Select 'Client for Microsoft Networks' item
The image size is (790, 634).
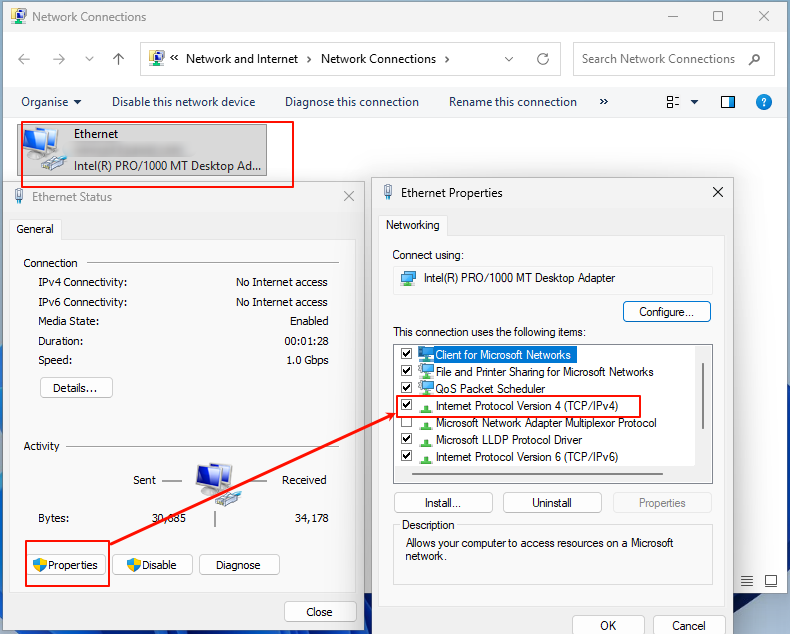[503, 355]
